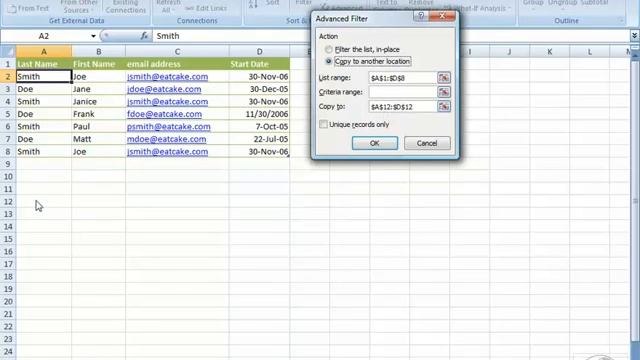Close the Advanced Filter dialog

coord(442,16)
